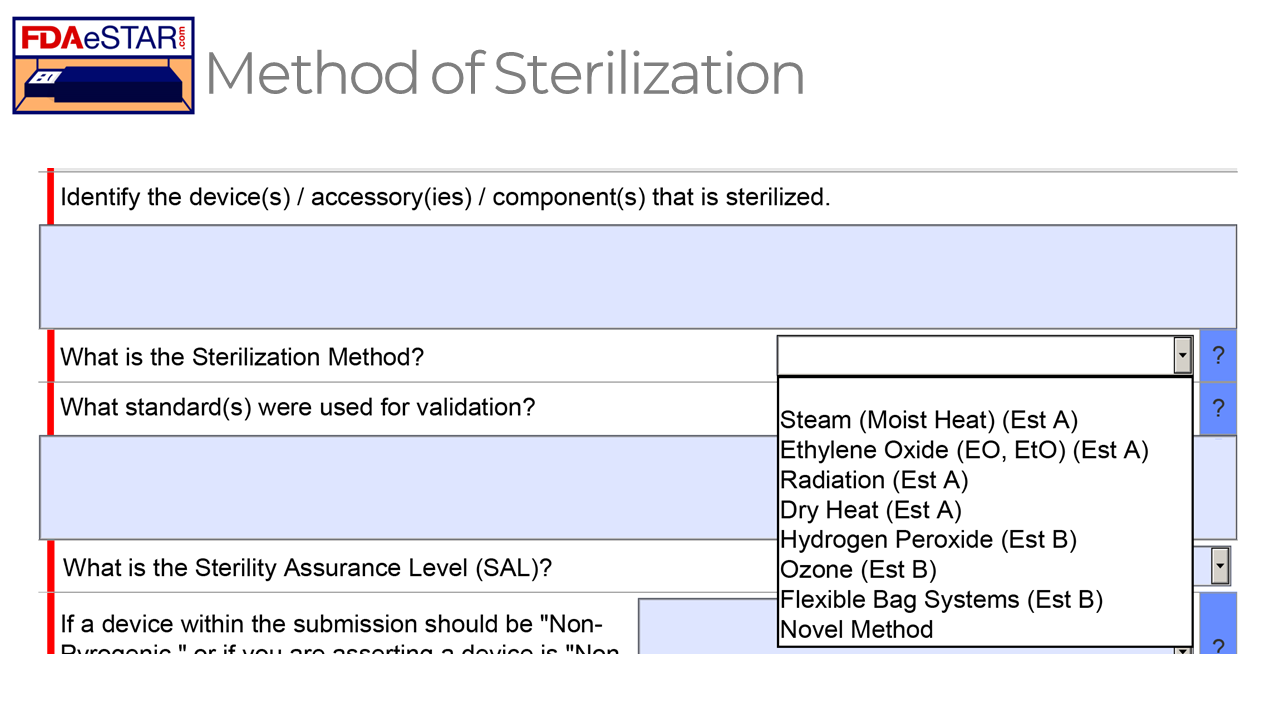Image resolution: width=1280 pixels, height=720 pixels.
Task: Select Ethylene Oxide (EO, EtO) option
Action: (964, 450)
